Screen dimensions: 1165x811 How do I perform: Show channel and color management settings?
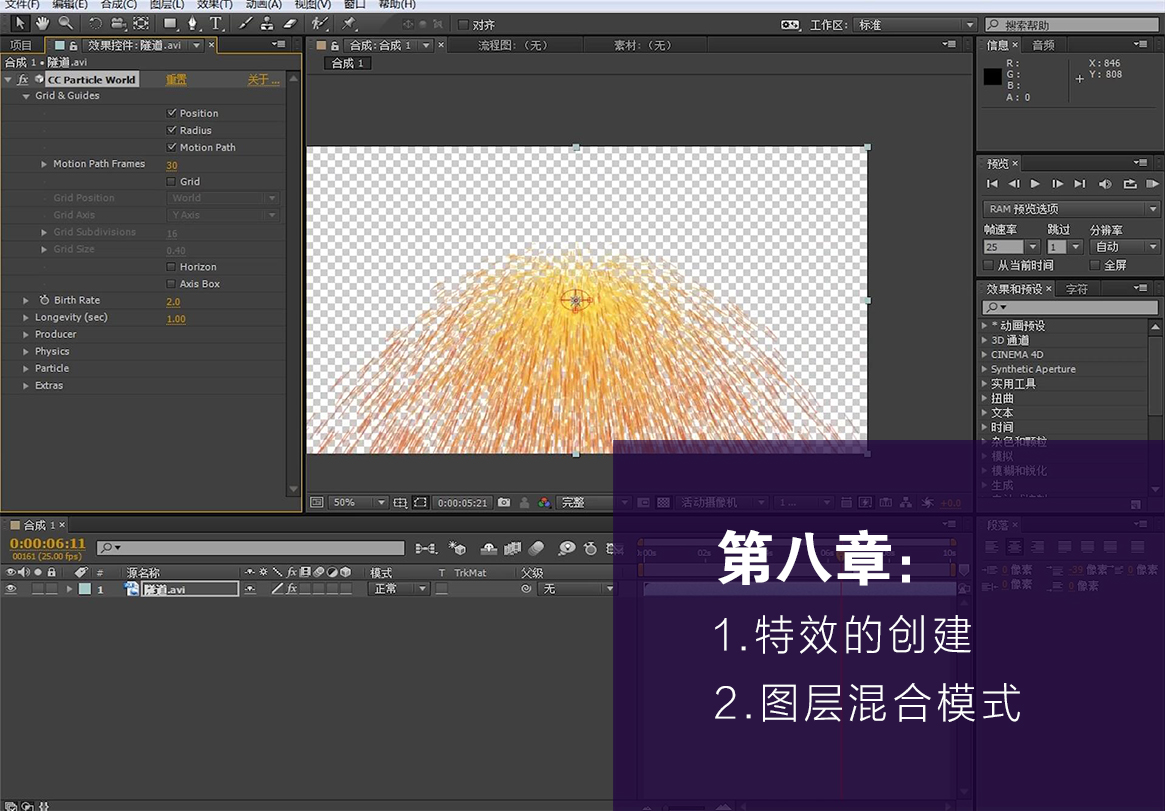(x=545, y=503)
